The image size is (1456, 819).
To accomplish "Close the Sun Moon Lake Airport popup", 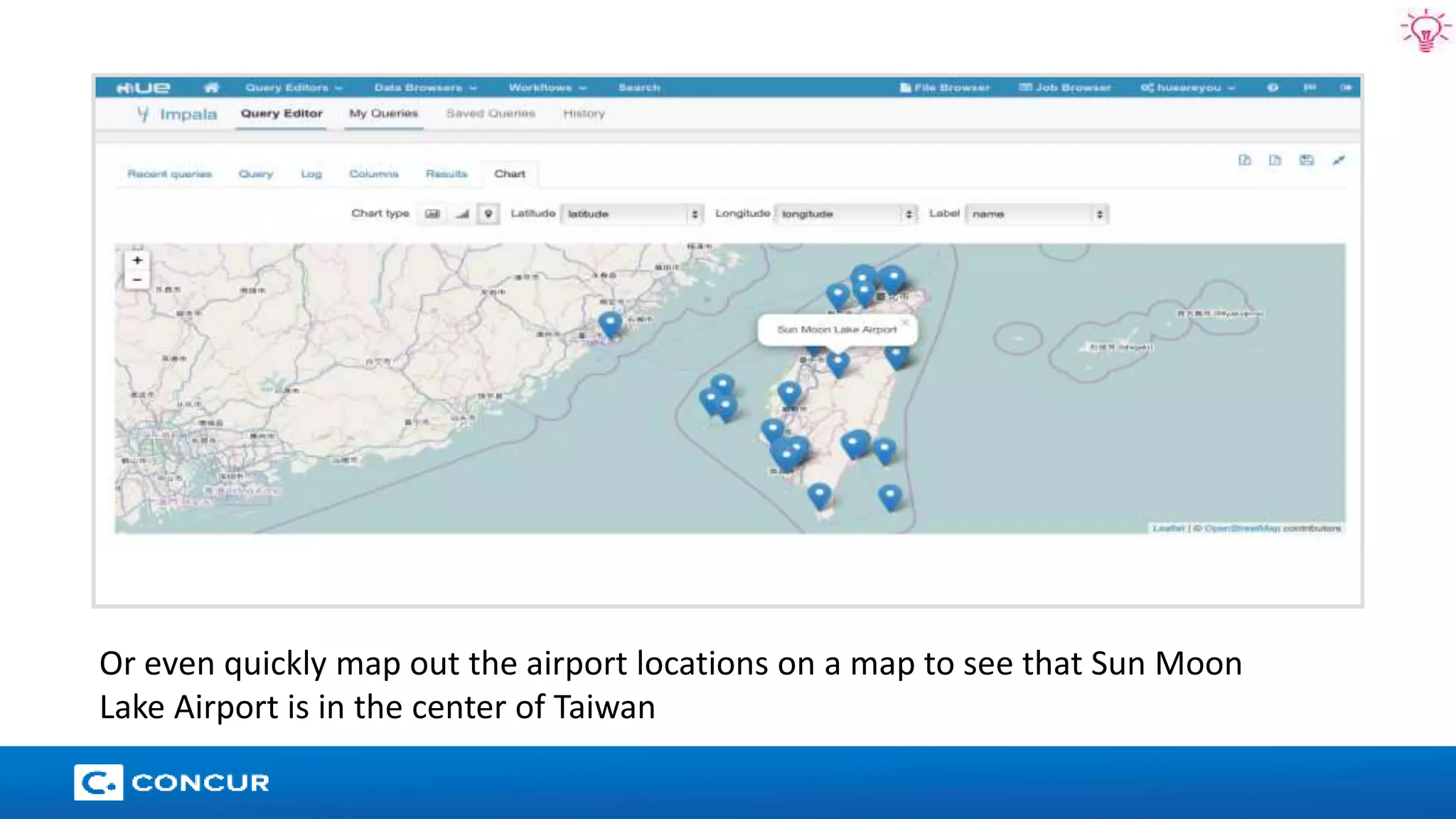I will (905, 323).
